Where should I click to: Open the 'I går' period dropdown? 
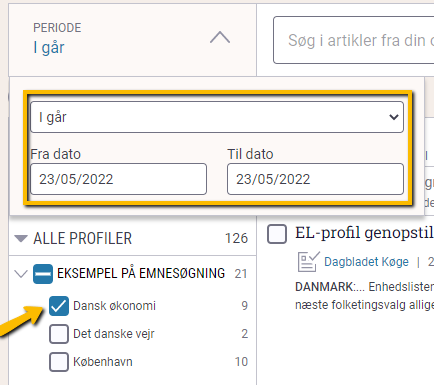pos(217,117)
